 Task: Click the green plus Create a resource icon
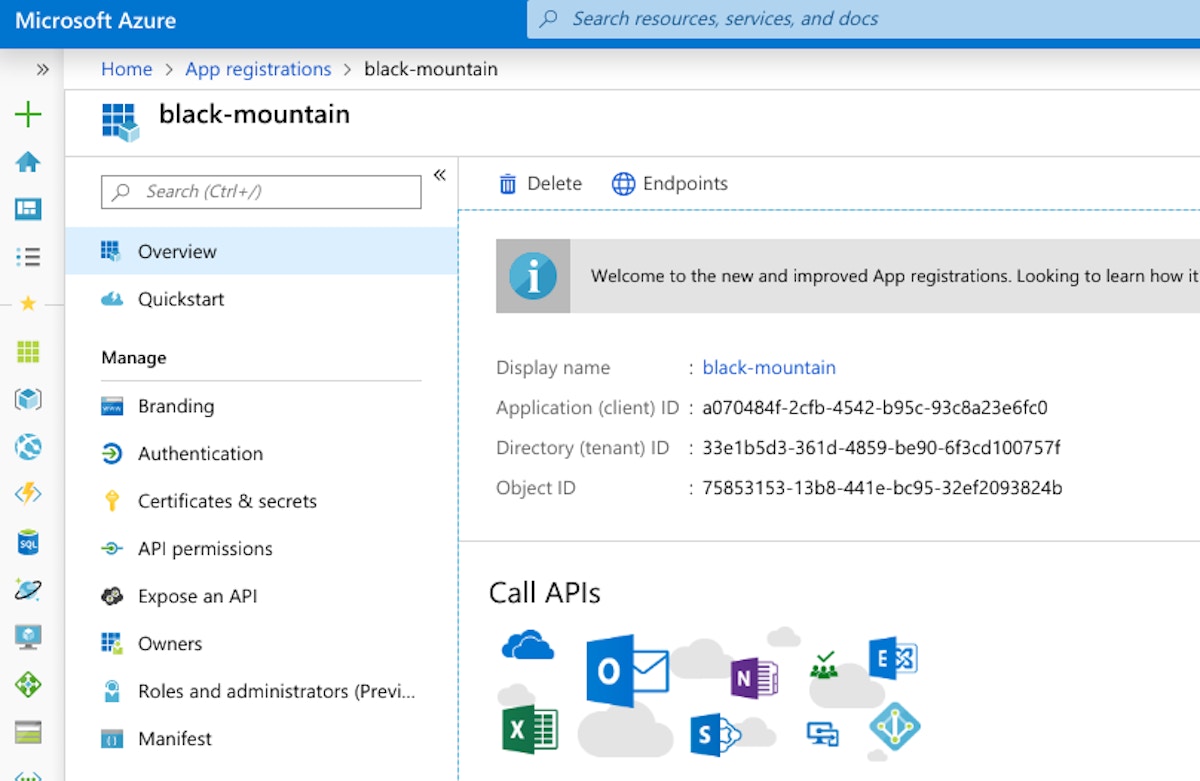click(x=28, y=114)
